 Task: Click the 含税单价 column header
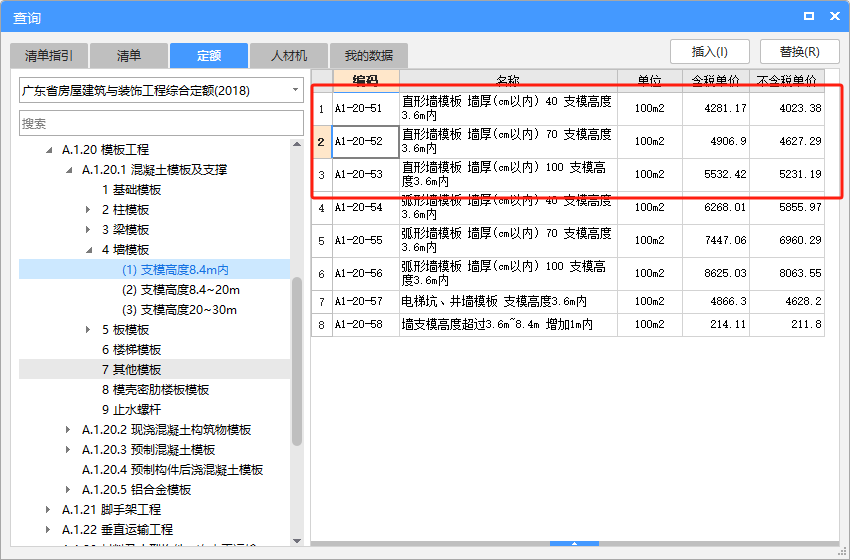pyautogui.click(x=716, y=81)
